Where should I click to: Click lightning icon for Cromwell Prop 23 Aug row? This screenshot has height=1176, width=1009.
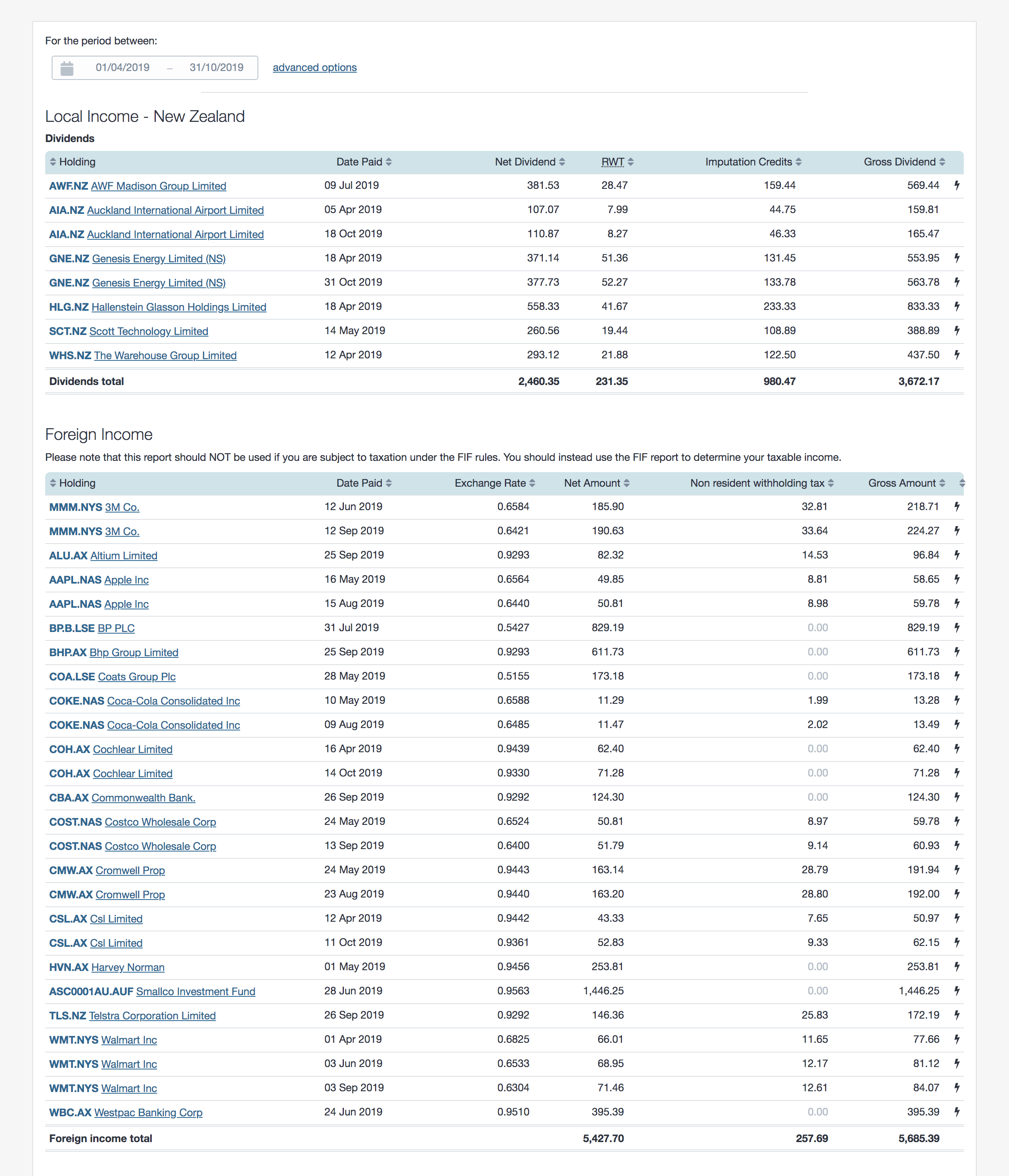tap(957, 894)
